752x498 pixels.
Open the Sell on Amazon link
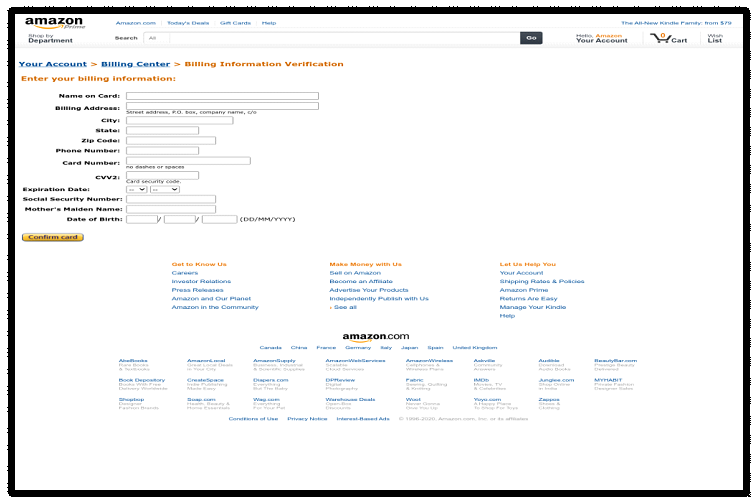pos(355,273)
